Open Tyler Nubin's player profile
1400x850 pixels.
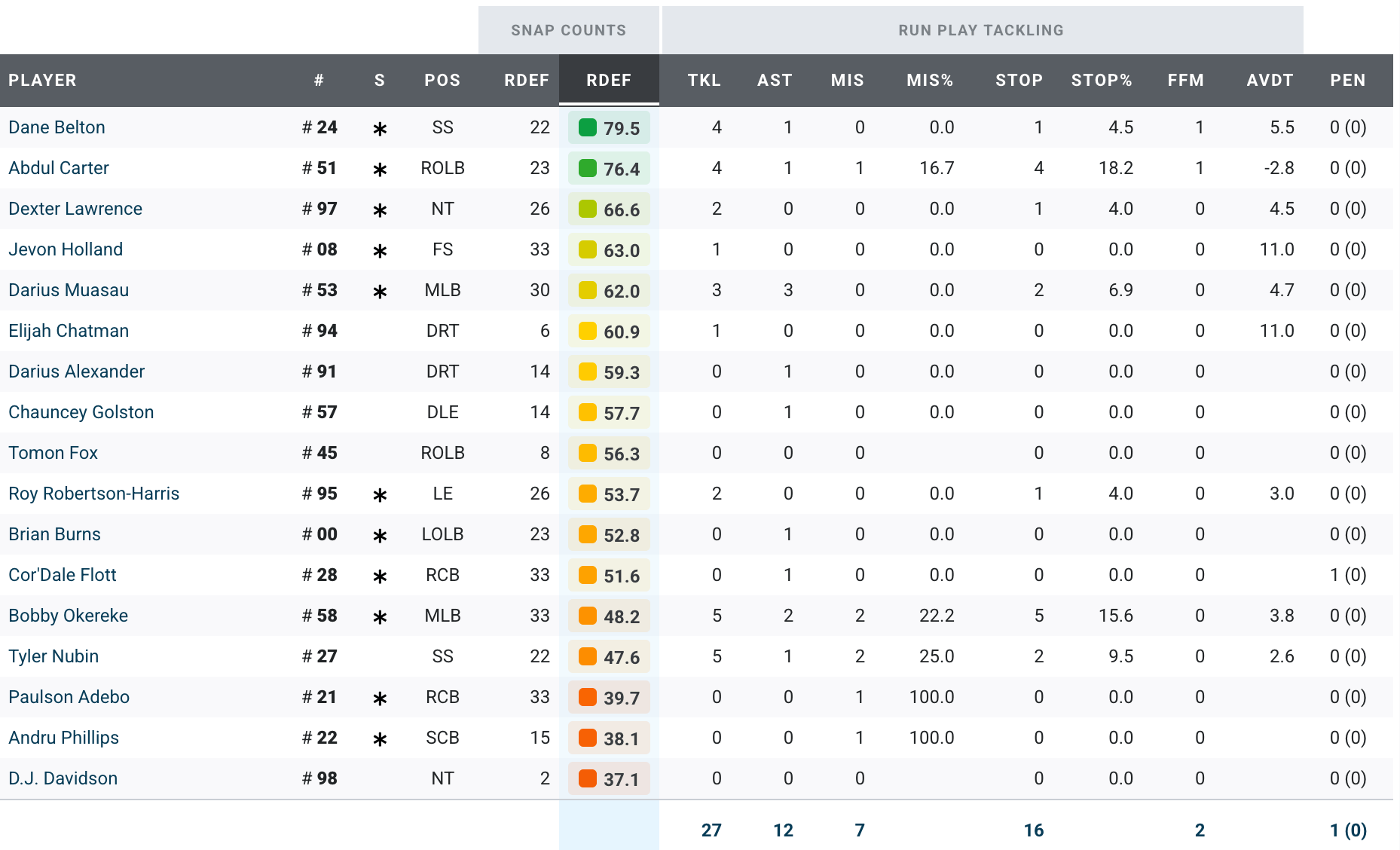pyautogui.click(x=53, y=656)
